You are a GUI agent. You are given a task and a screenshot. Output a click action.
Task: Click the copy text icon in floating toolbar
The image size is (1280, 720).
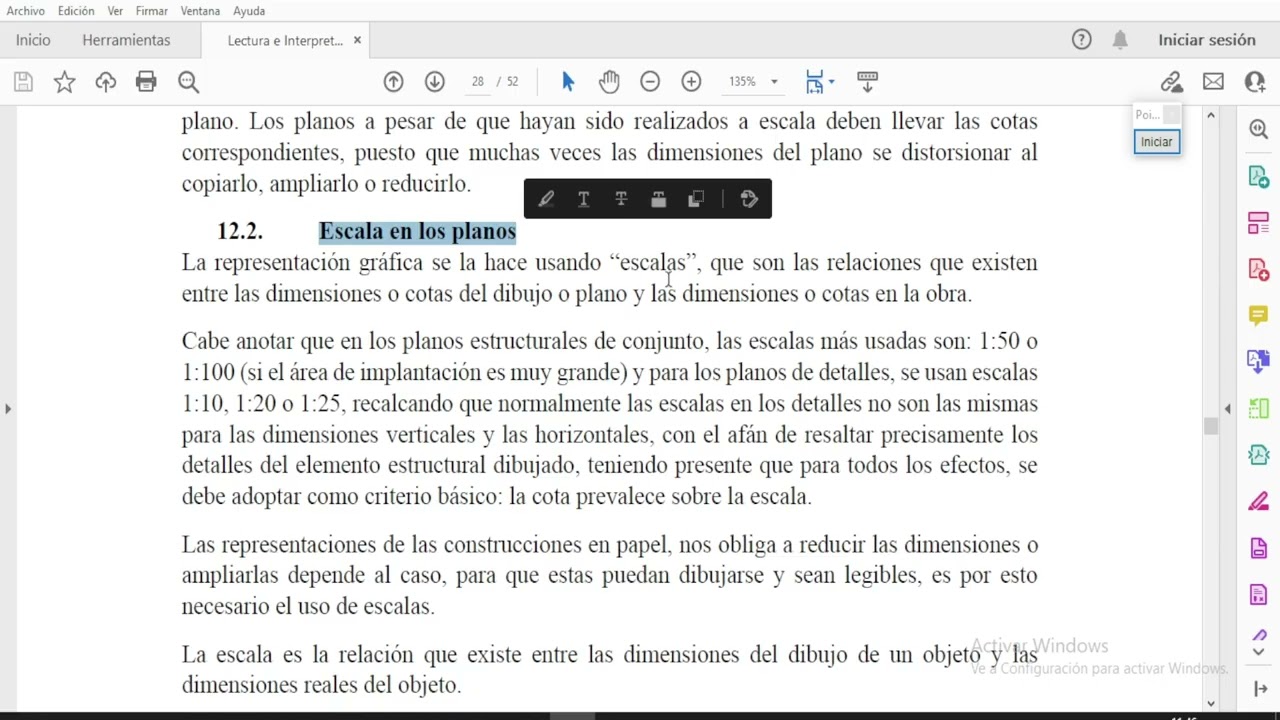click(696, 199)
